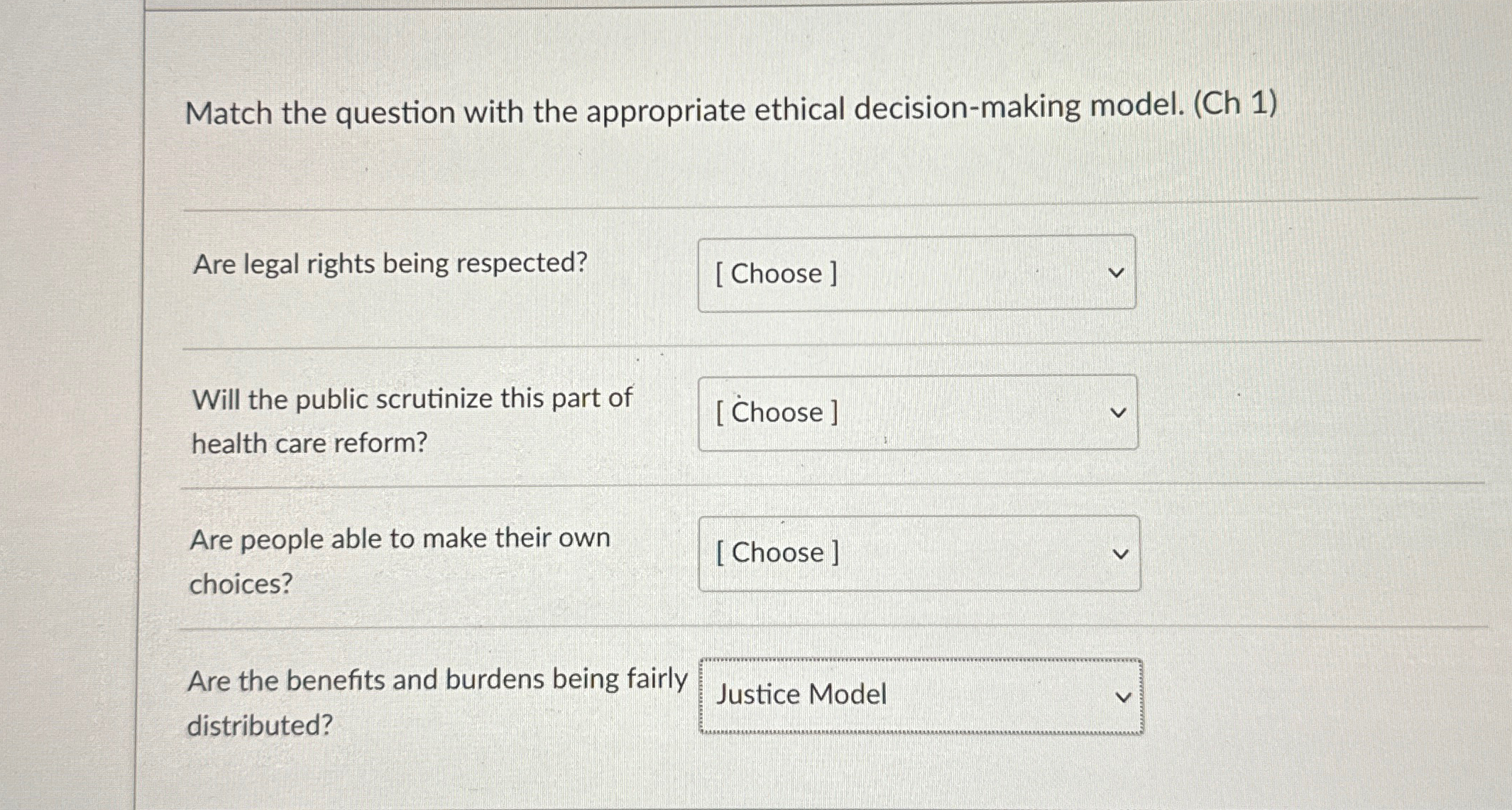Click the word 'distributed?' in last question
This screenshot has height=810, width=1512.
pos(260,726)
